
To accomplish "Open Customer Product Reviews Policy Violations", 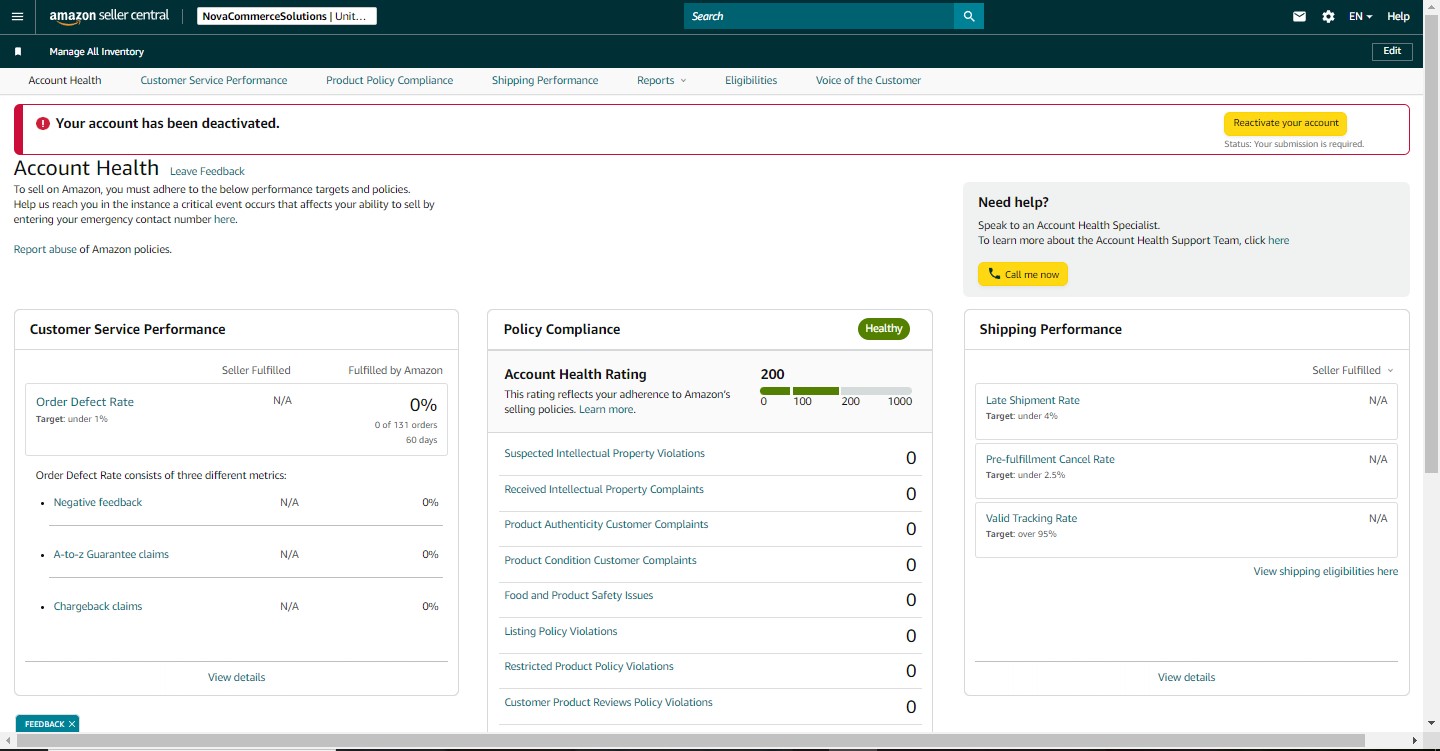I will click(x=609, y=702).
